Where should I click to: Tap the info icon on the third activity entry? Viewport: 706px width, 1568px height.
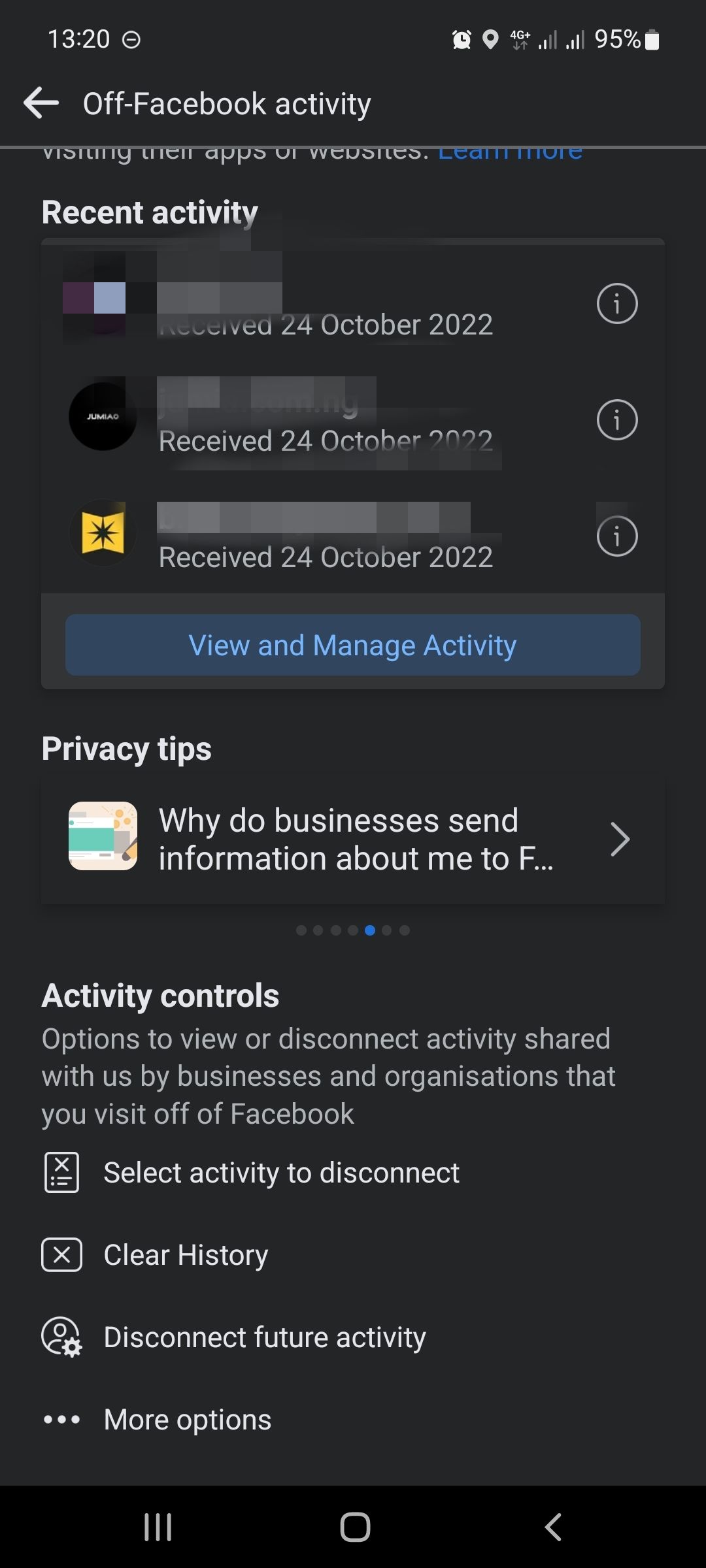(x=617, y=536)
